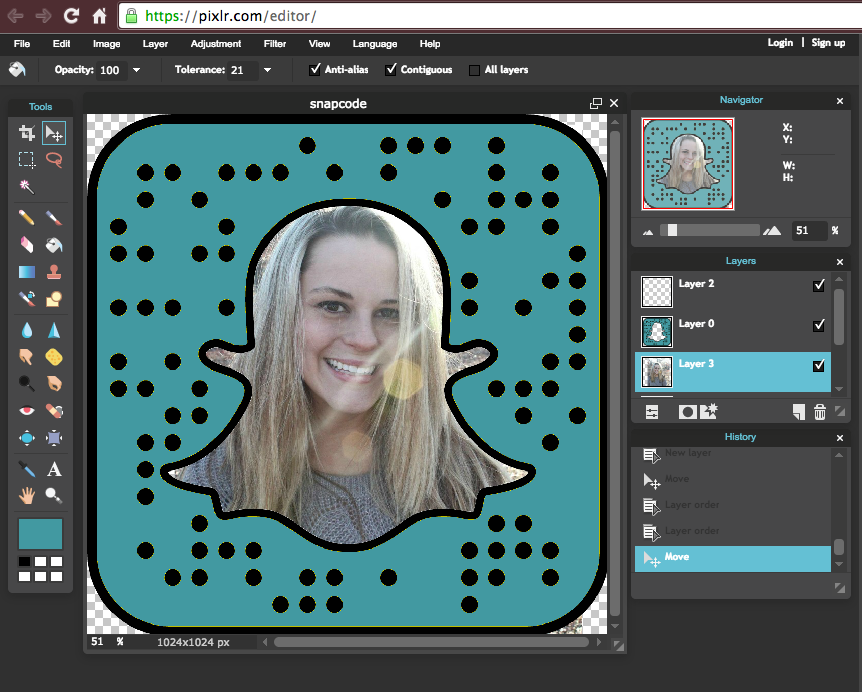The image size is (862, 692).
Task: Select the Drawing shapes tool
Action: point(54,298)
